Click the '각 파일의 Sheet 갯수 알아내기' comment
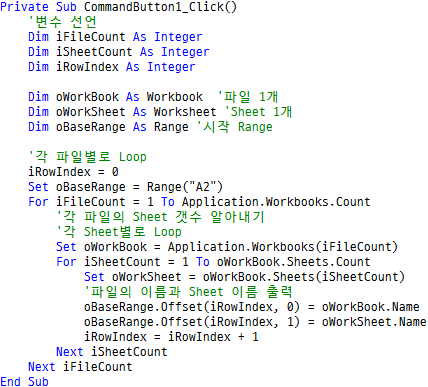This screenshot has width=428, height=387. [x=160, y=217]
